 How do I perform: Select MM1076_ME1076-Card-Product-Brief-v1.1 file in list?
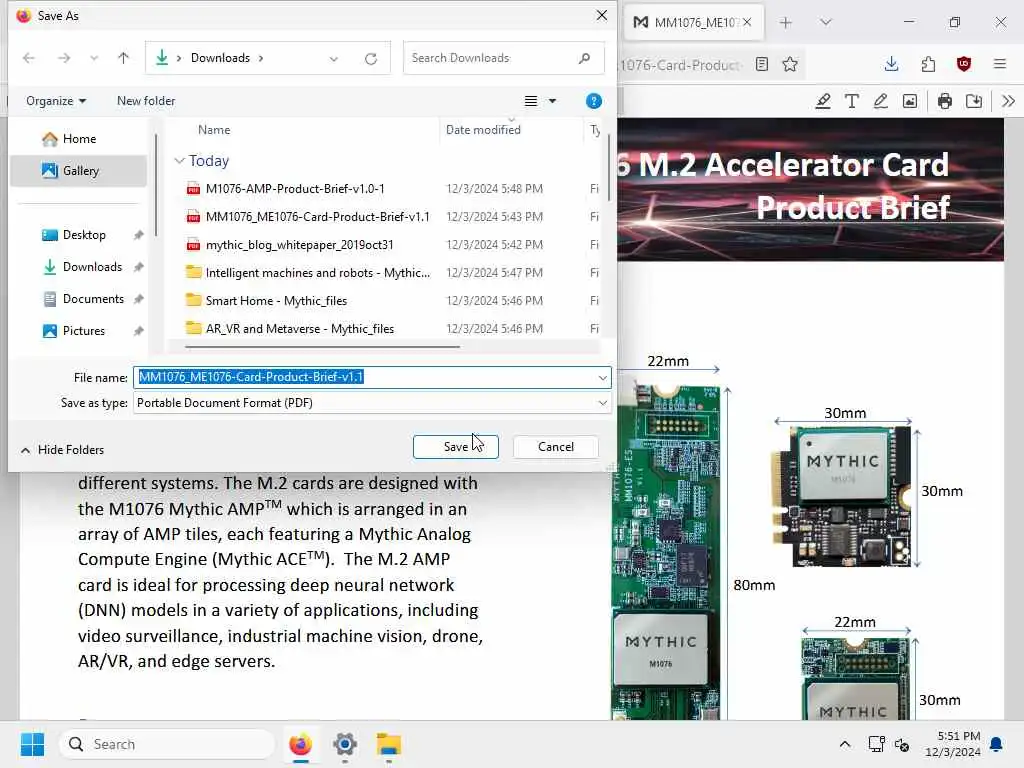point(317,217)
